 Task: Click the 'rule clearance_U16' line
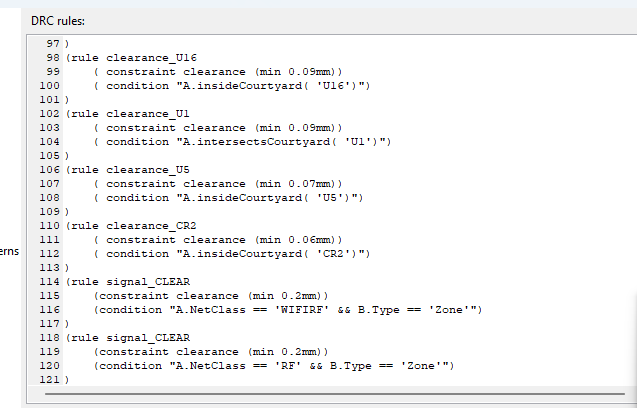(x=131, y=58)
